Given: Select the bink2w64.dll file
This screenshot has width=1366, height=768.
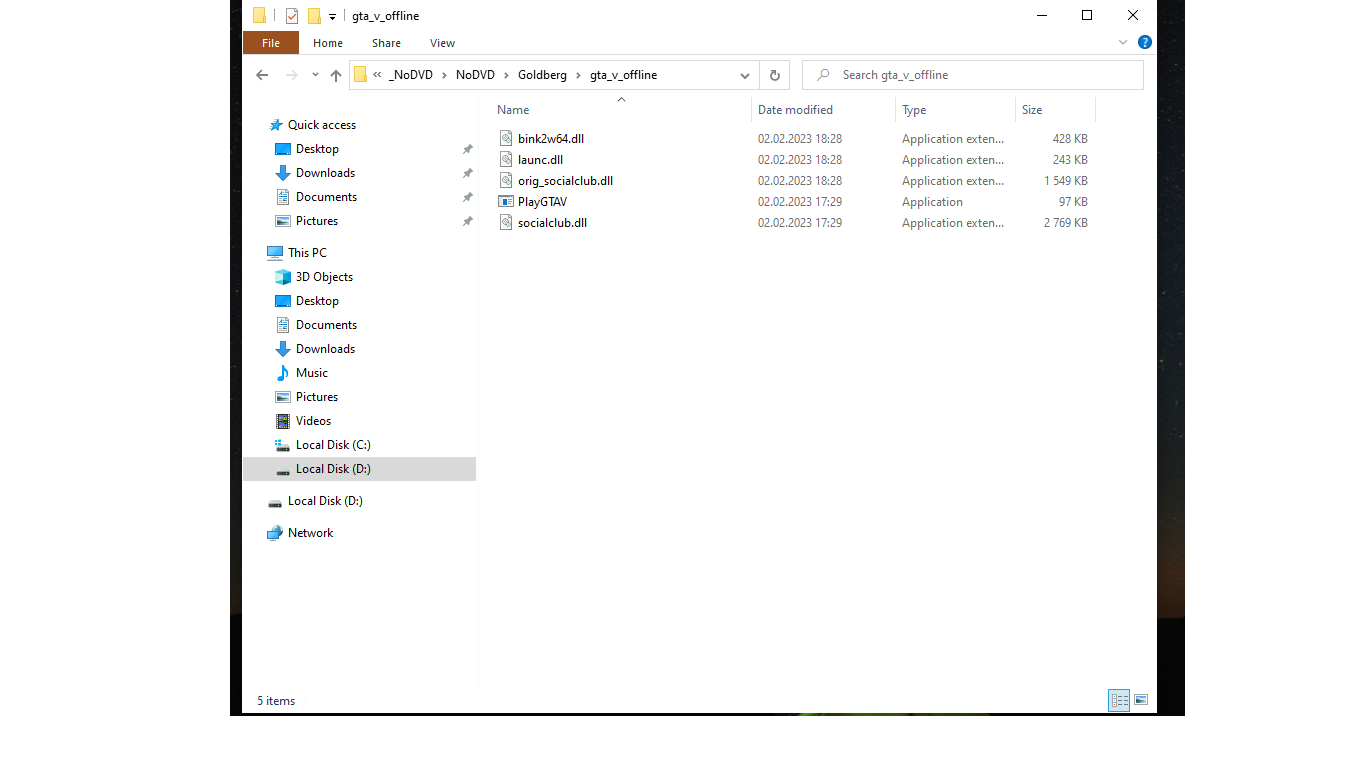Looking at the screenshot, I should click(x=550, y=139).
